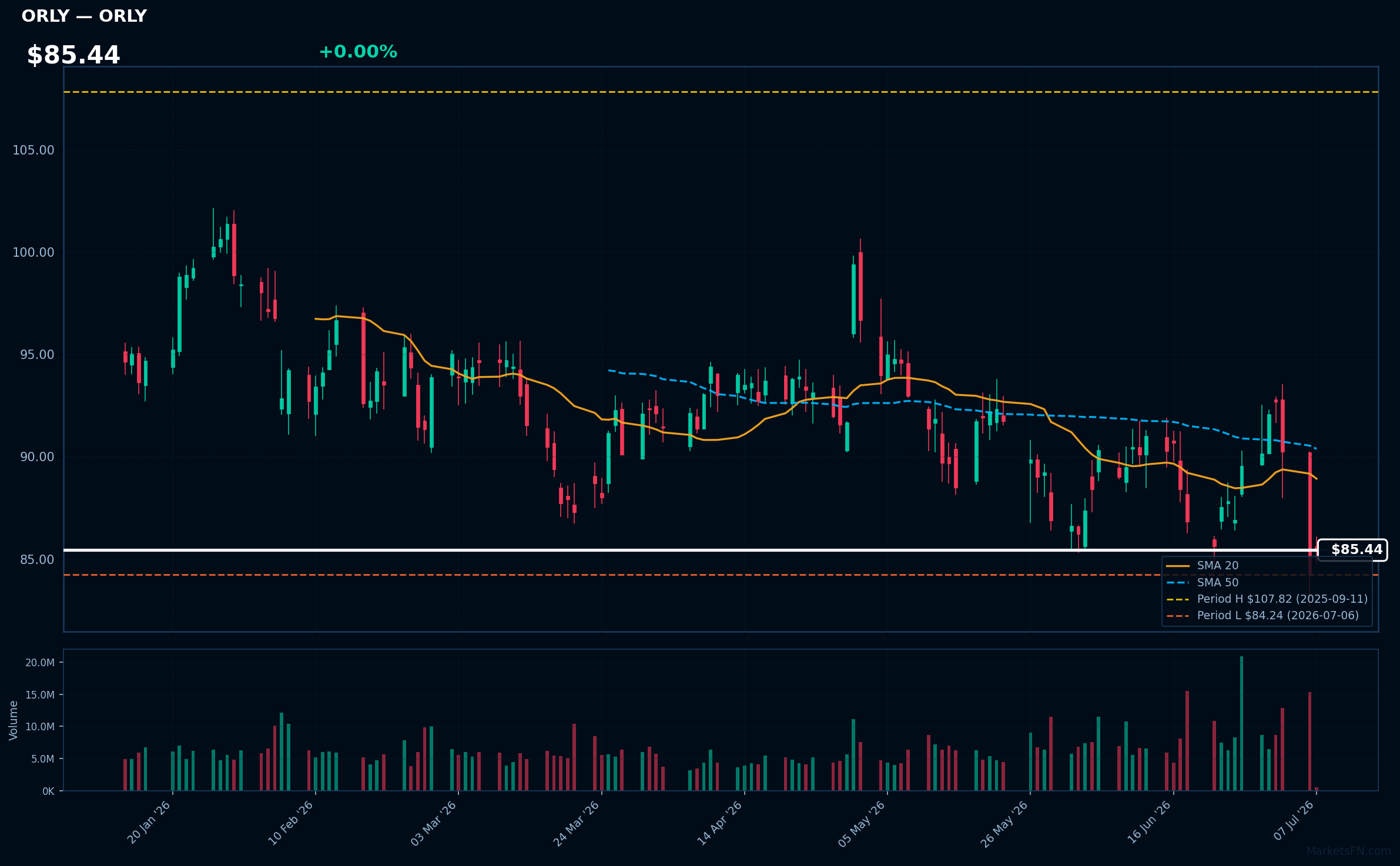Screen dimensions: 1400x866
Task: Click the 20 Jan '26 date label
Action: [x=149, y=823]
